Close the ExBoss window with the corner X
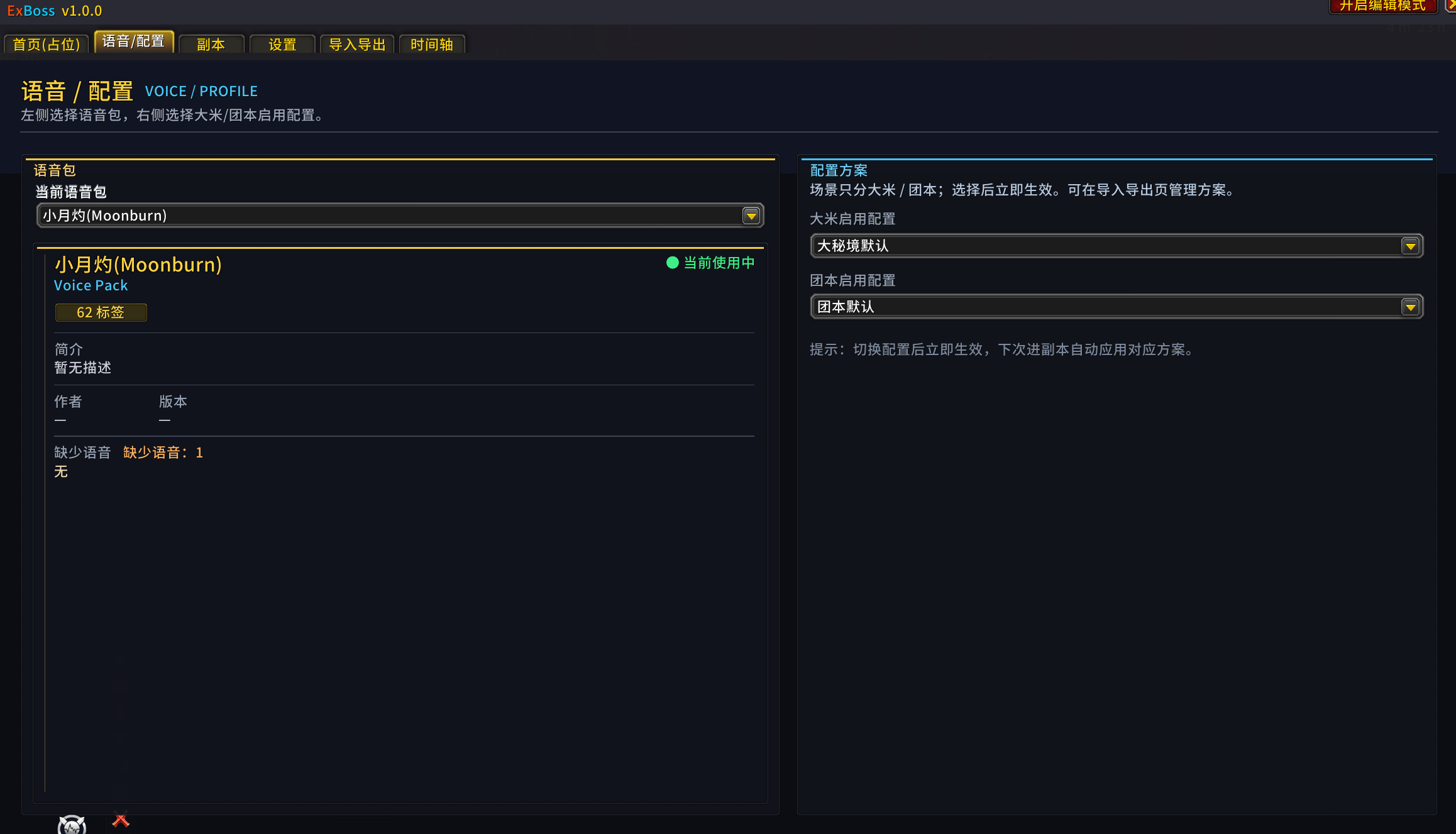 (x=1451, y=5)
